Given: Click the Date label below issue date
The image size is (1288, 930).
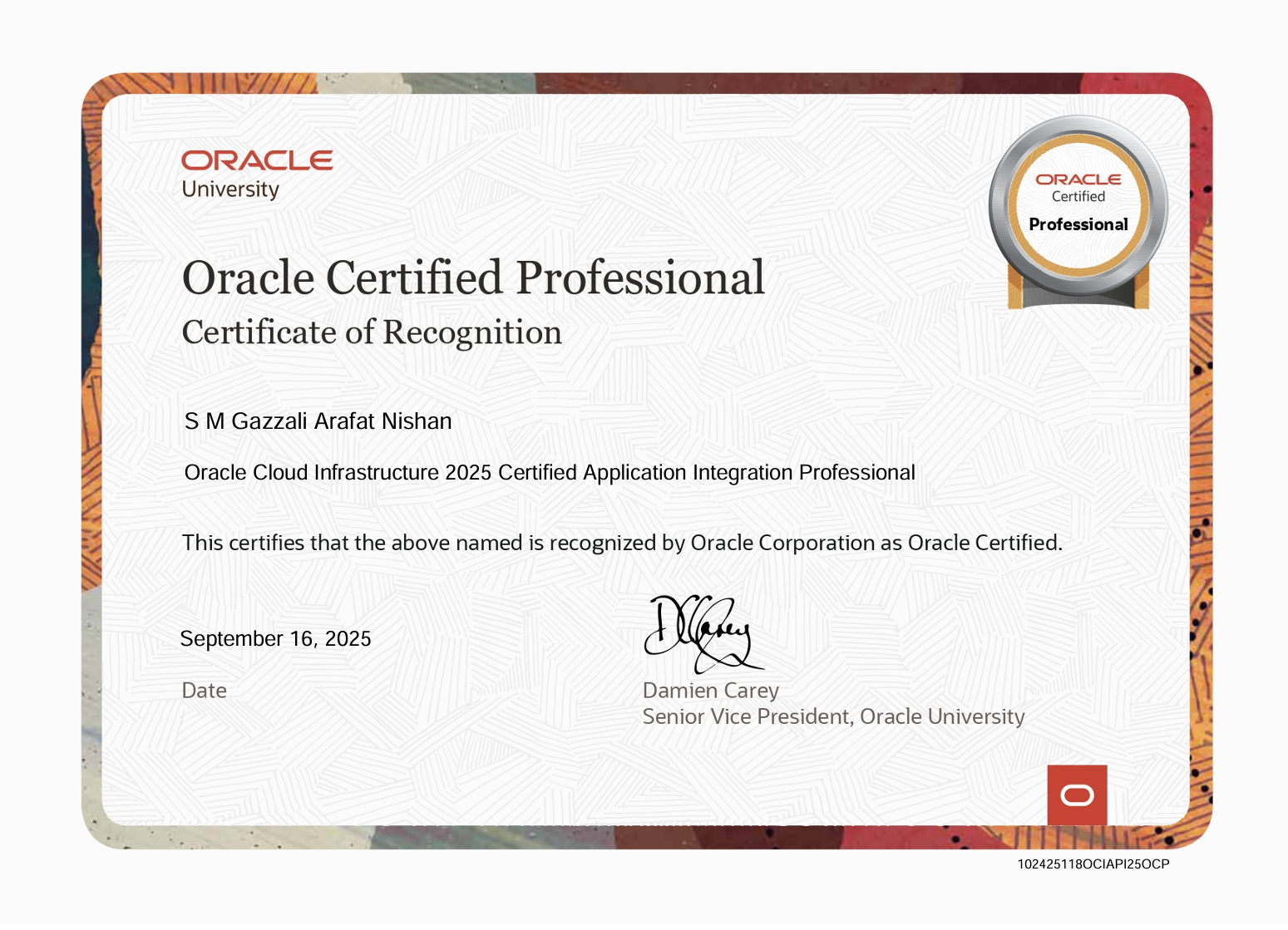Looking at the screenshot, I should pyautogui.click(x=204, y=691).
